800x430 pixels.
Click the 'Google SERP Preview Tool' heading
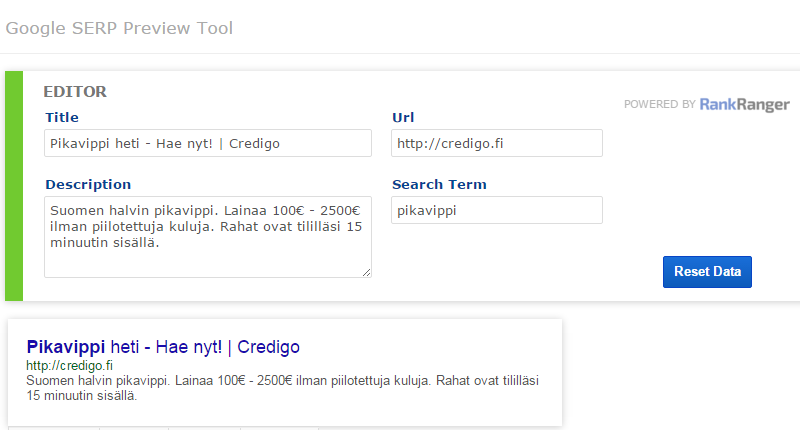click(119, 28)
